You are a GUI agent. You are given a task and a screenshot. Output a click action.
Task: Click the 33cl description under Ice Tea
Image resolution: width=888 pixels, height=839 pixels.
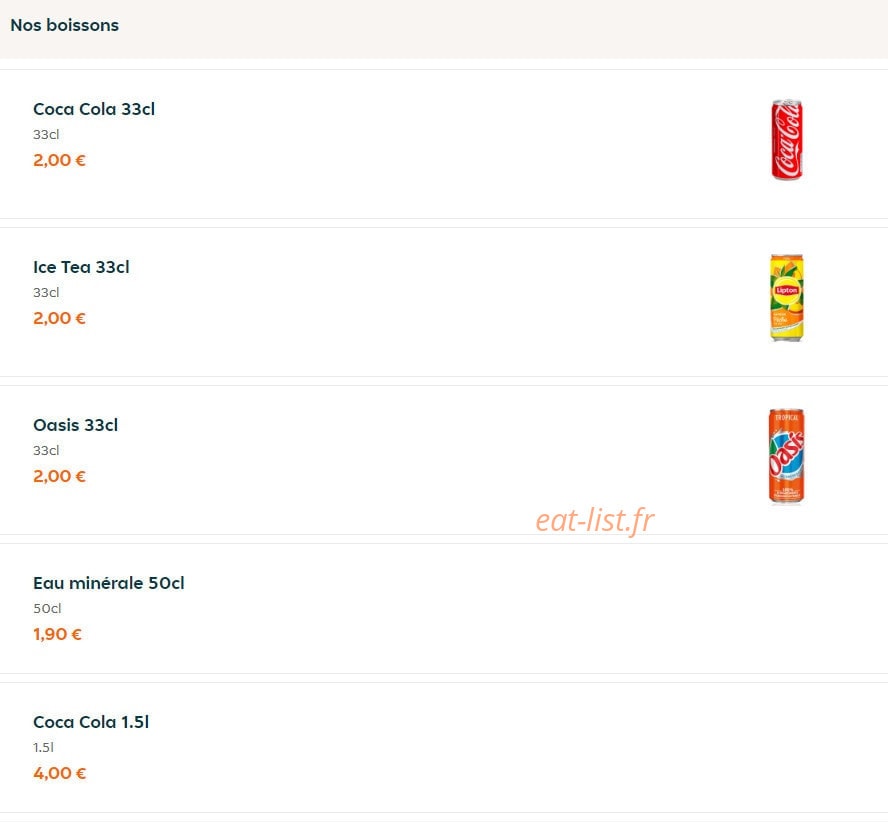tap(46, 292)
